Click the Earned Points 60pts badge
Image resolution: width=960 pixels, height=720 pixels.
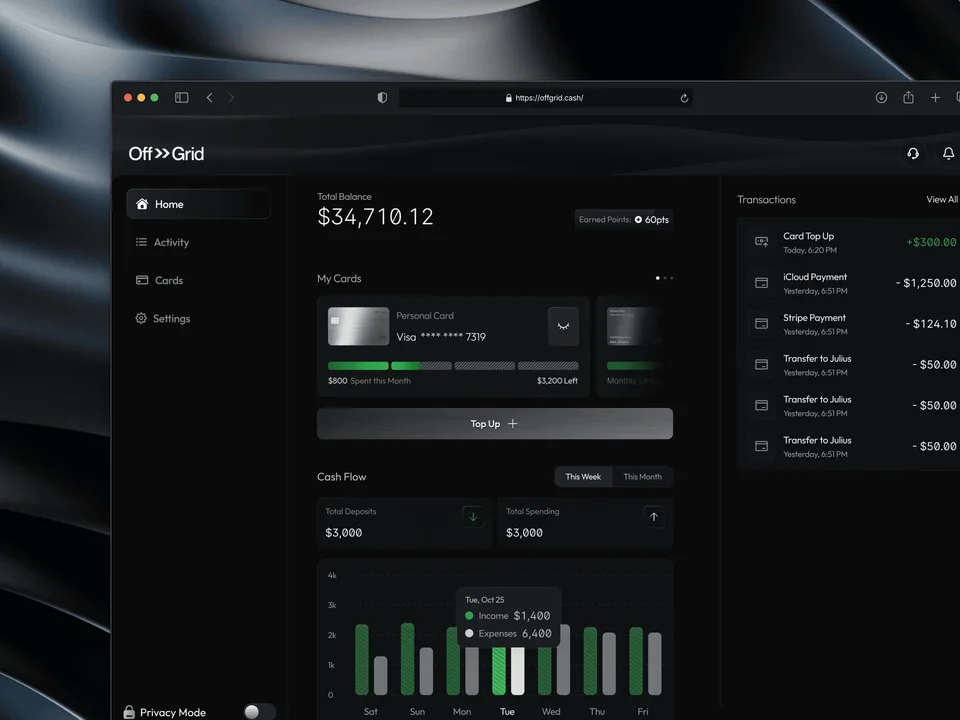624,220
